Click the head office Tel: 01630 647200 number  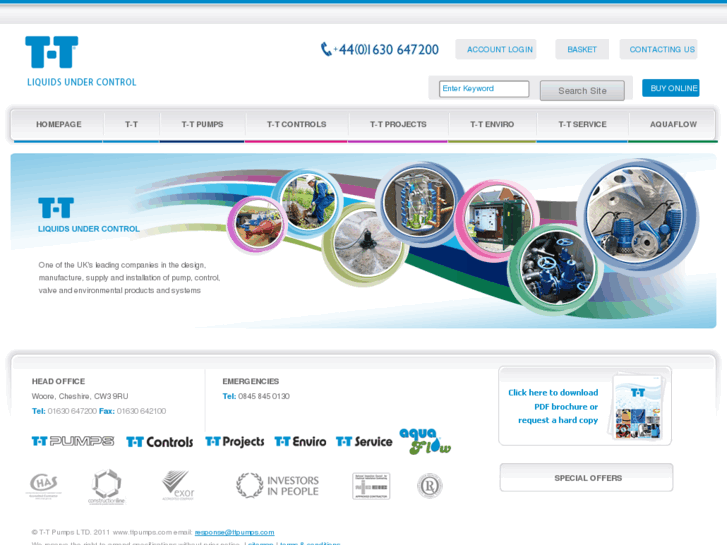click(x=64, y=411)
